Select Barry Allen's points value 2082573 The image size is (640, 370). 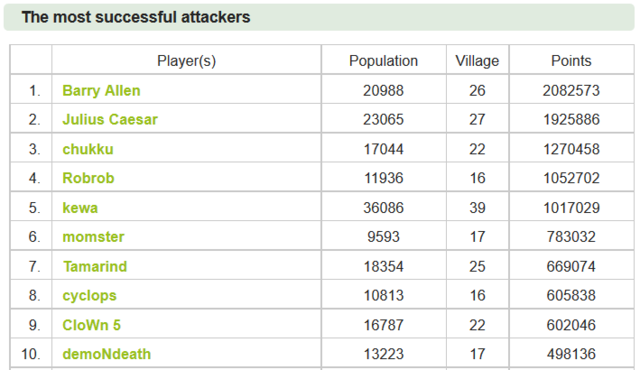click(571, 90)
